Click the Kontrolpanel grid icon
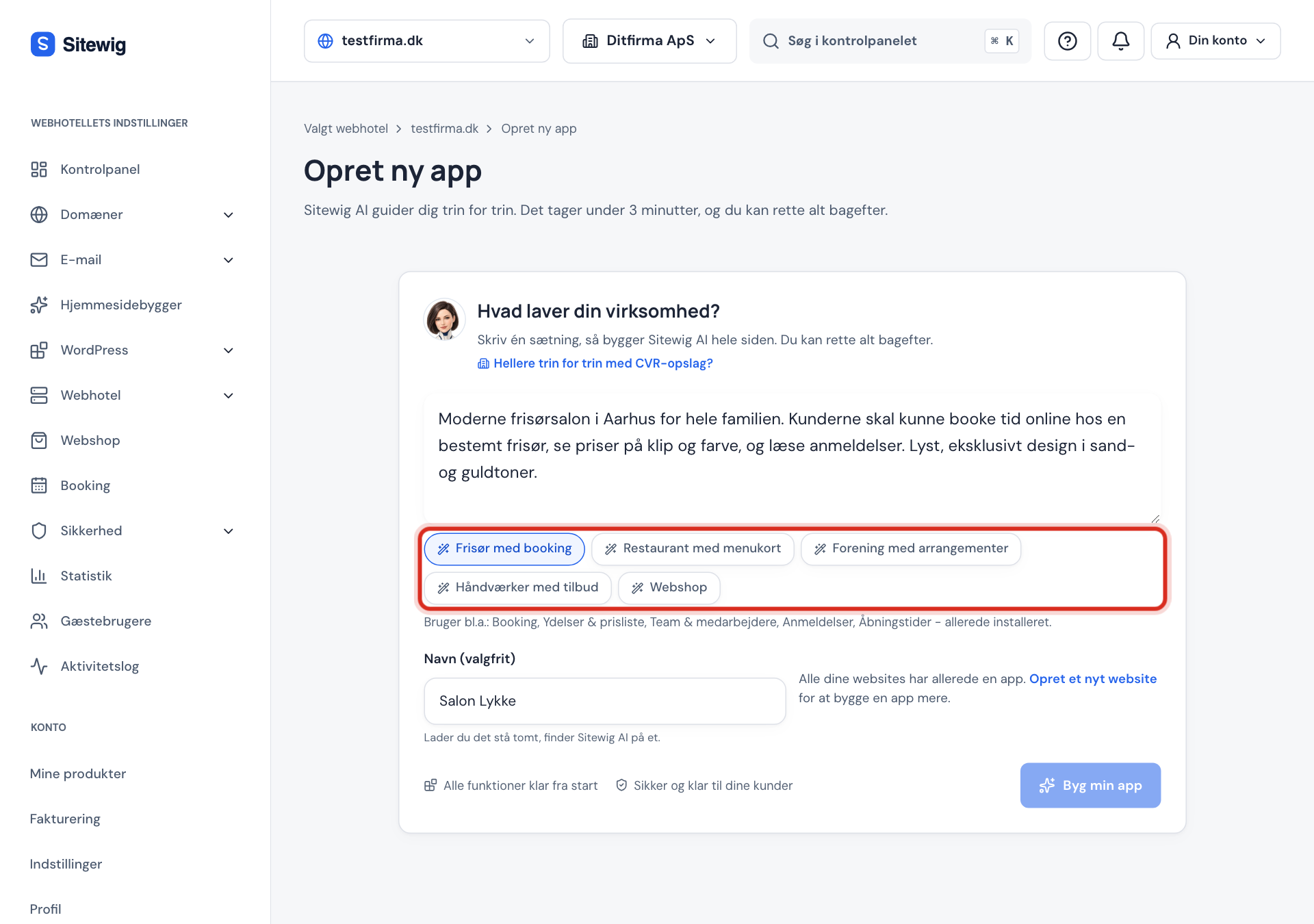This screenshot has height=924, width=1314. coord(39,169)
